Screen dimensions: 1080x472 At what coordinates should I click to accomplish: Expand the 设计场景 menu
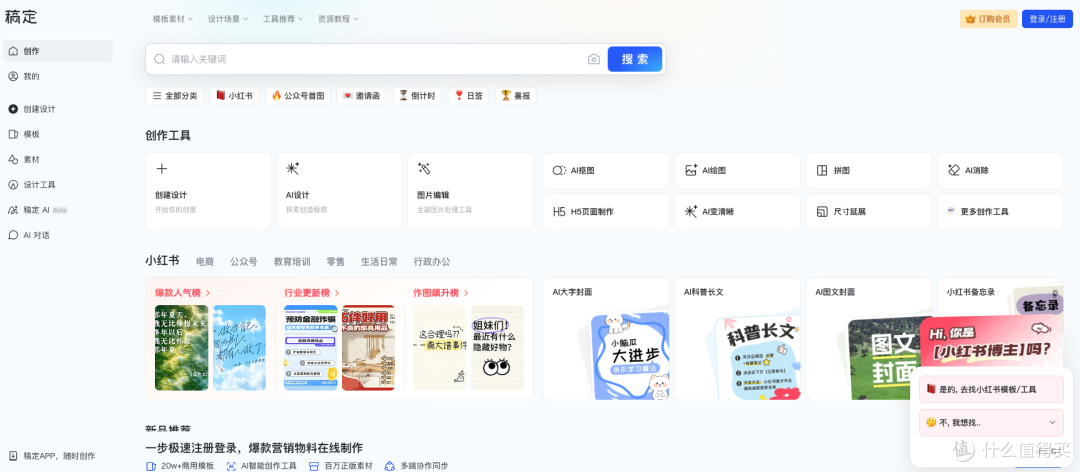[228, 19]
